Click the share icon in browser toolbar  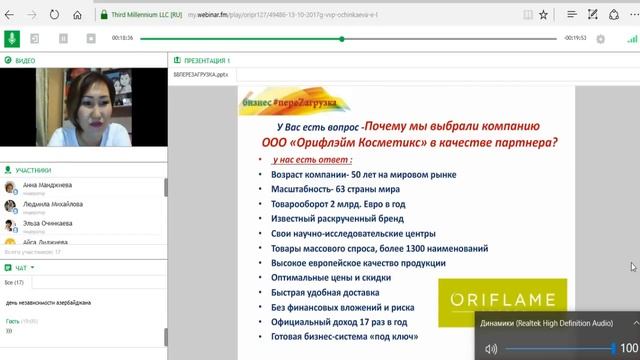614,15
